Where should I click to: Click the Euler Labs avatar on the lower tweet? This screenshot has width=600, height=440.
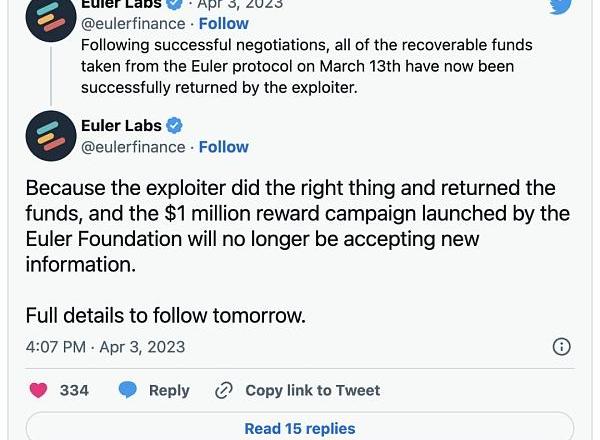tap(51, 136)
